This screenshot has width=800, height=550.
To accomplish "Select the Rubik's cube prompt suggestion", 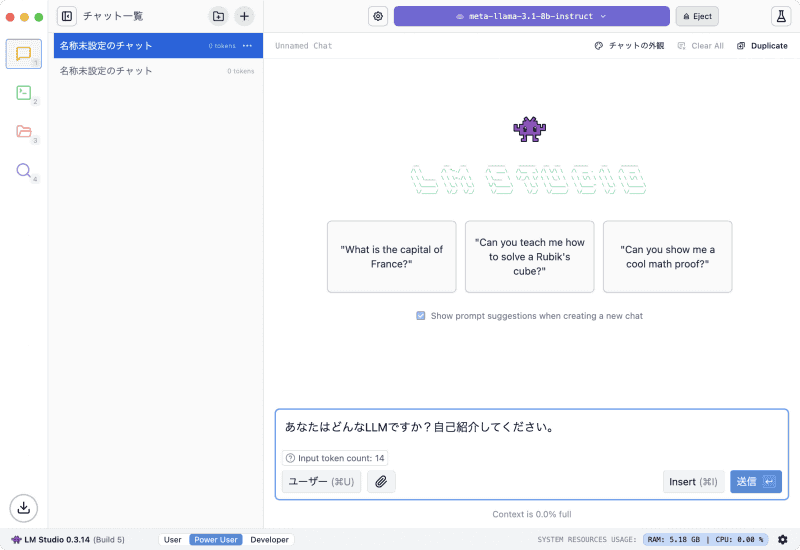I will pyautogui.click(x=530, y=257).
